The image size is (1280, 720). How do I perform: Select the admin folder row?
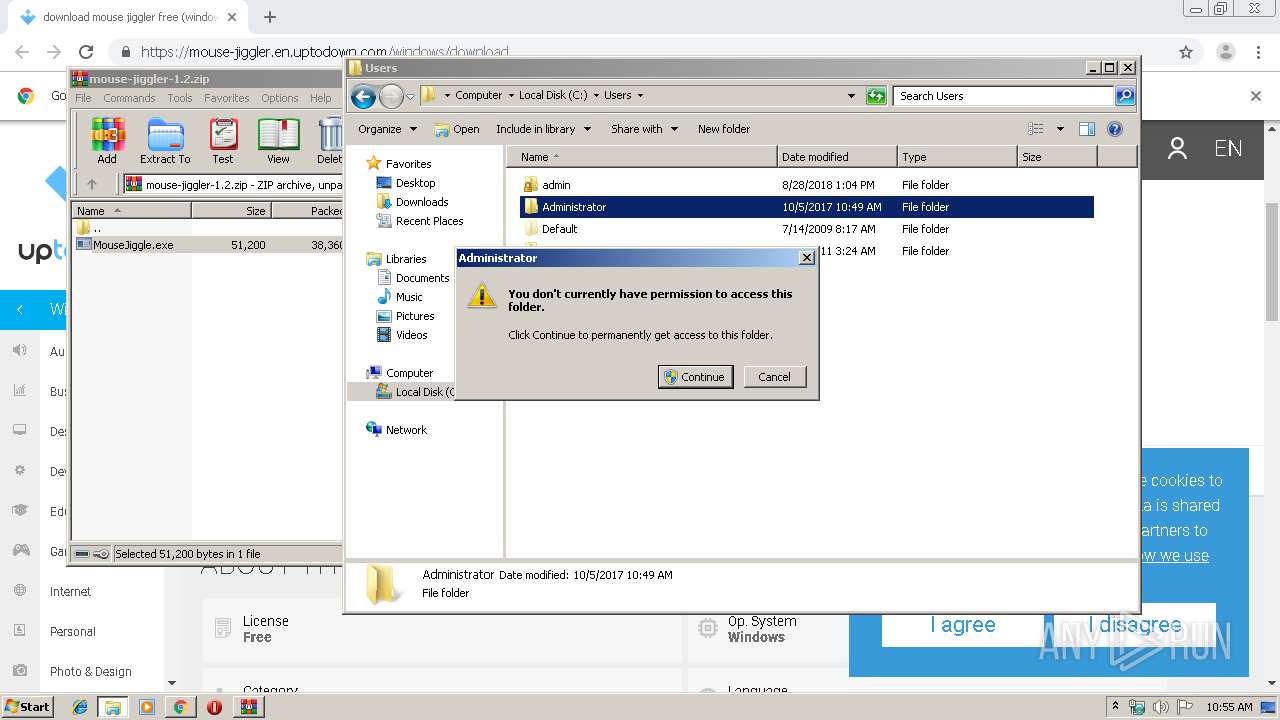coord(807,185)
